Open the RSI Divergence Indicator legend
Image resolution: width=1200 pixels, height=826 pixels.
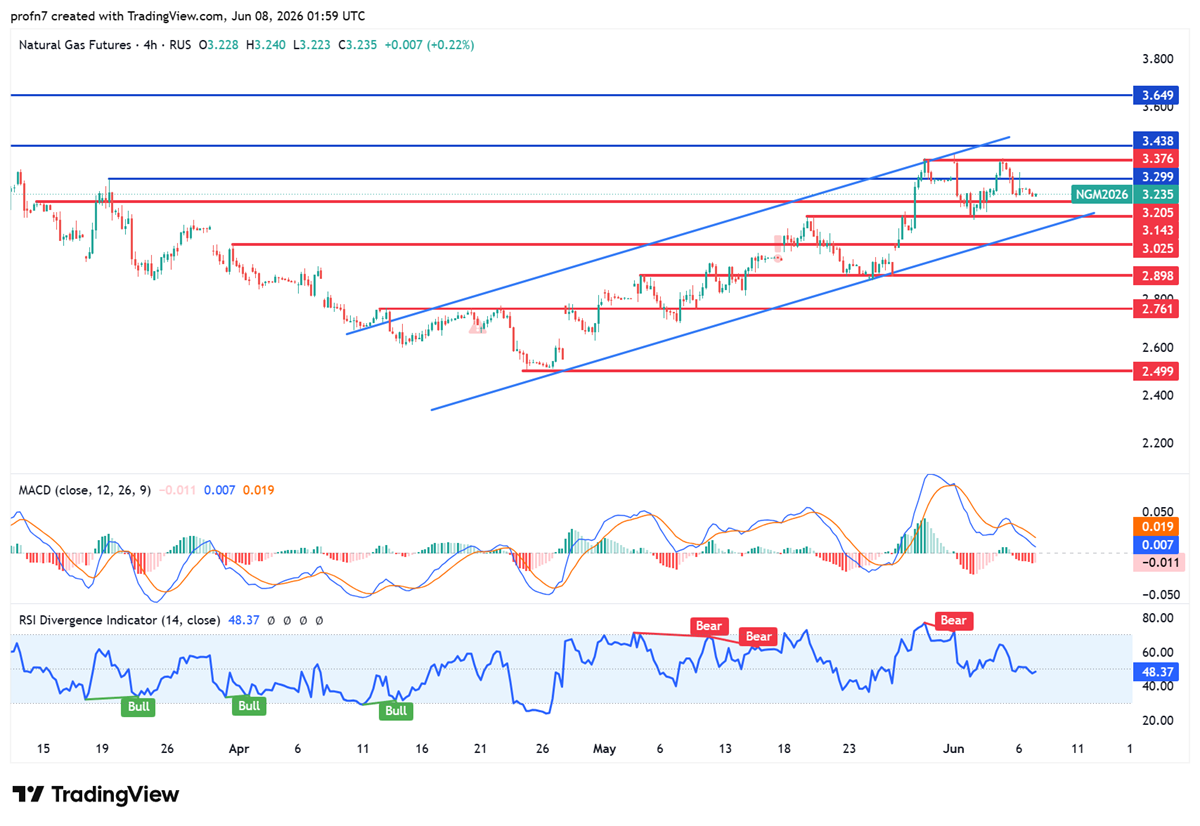119,620
